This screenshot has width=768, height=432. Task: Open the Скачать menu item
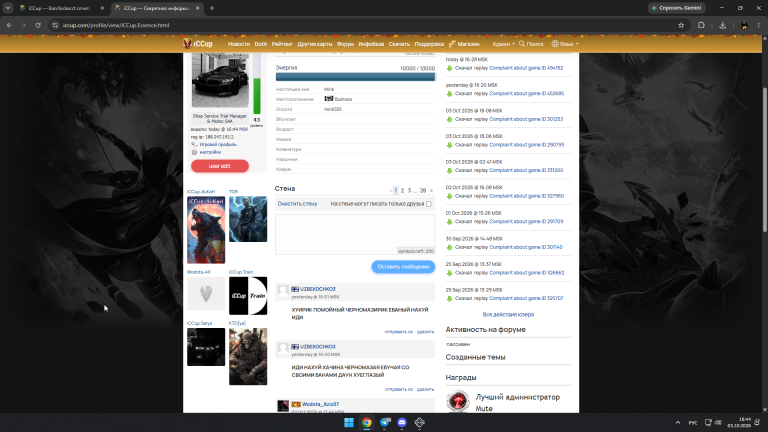399,44
